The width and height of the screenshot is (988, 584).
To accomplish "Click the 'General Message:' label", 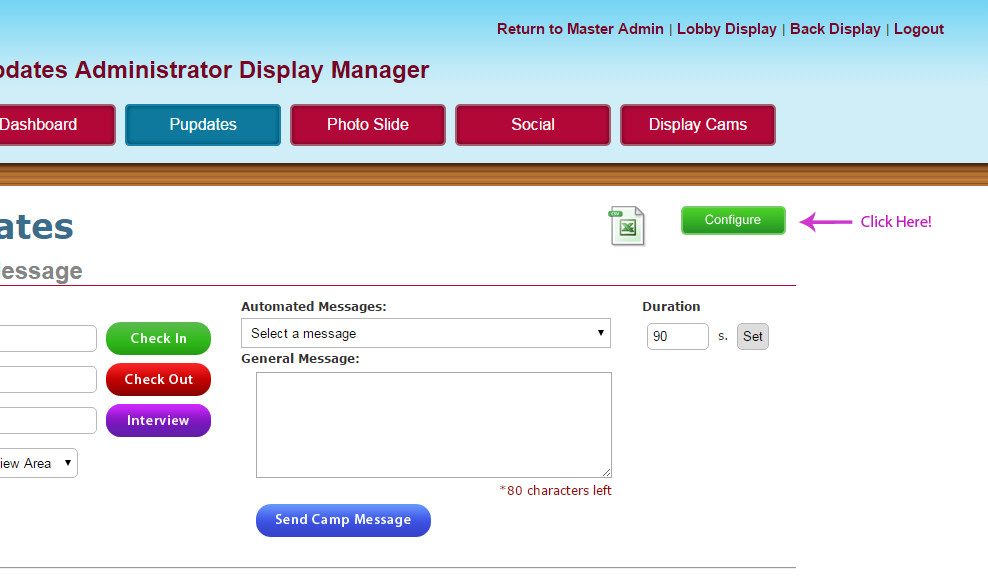I will pyautogui.click(x=300, y=358).
